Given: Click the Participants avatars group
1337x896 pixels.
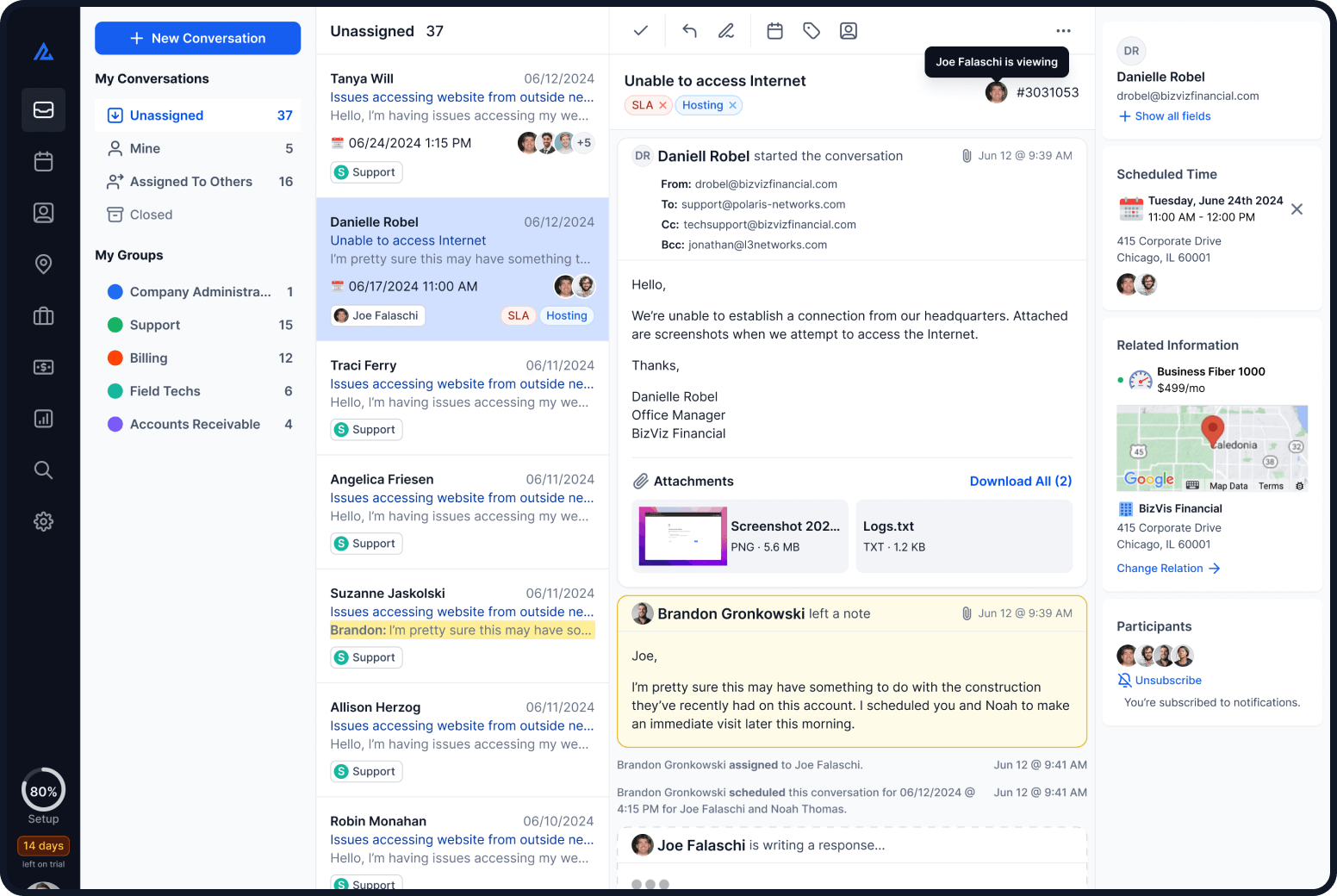Looking at the screenshot, I should [1155, 656].
